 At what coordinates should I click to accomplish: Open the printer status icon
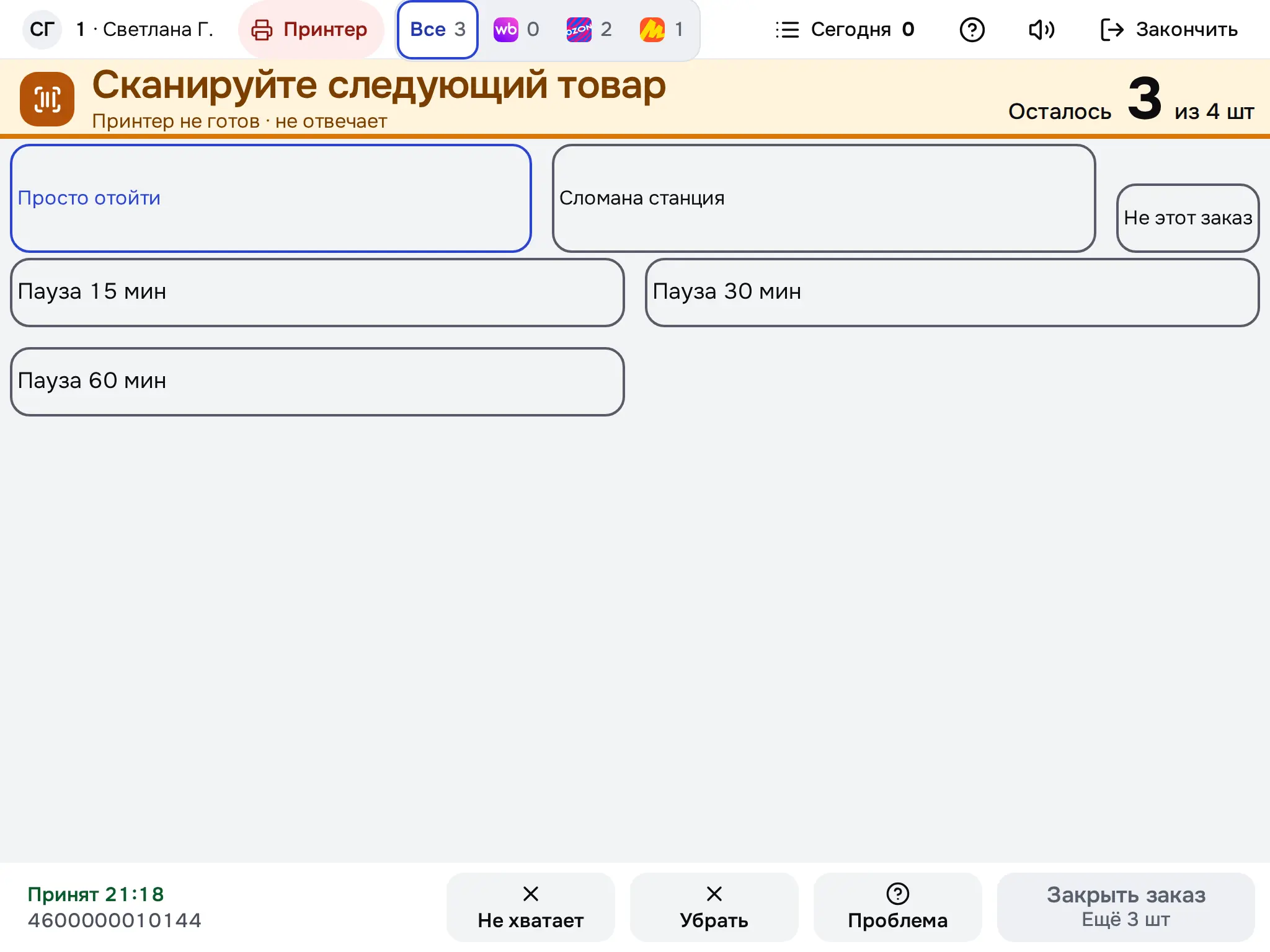pyautogui.click(x=262, y=30)
